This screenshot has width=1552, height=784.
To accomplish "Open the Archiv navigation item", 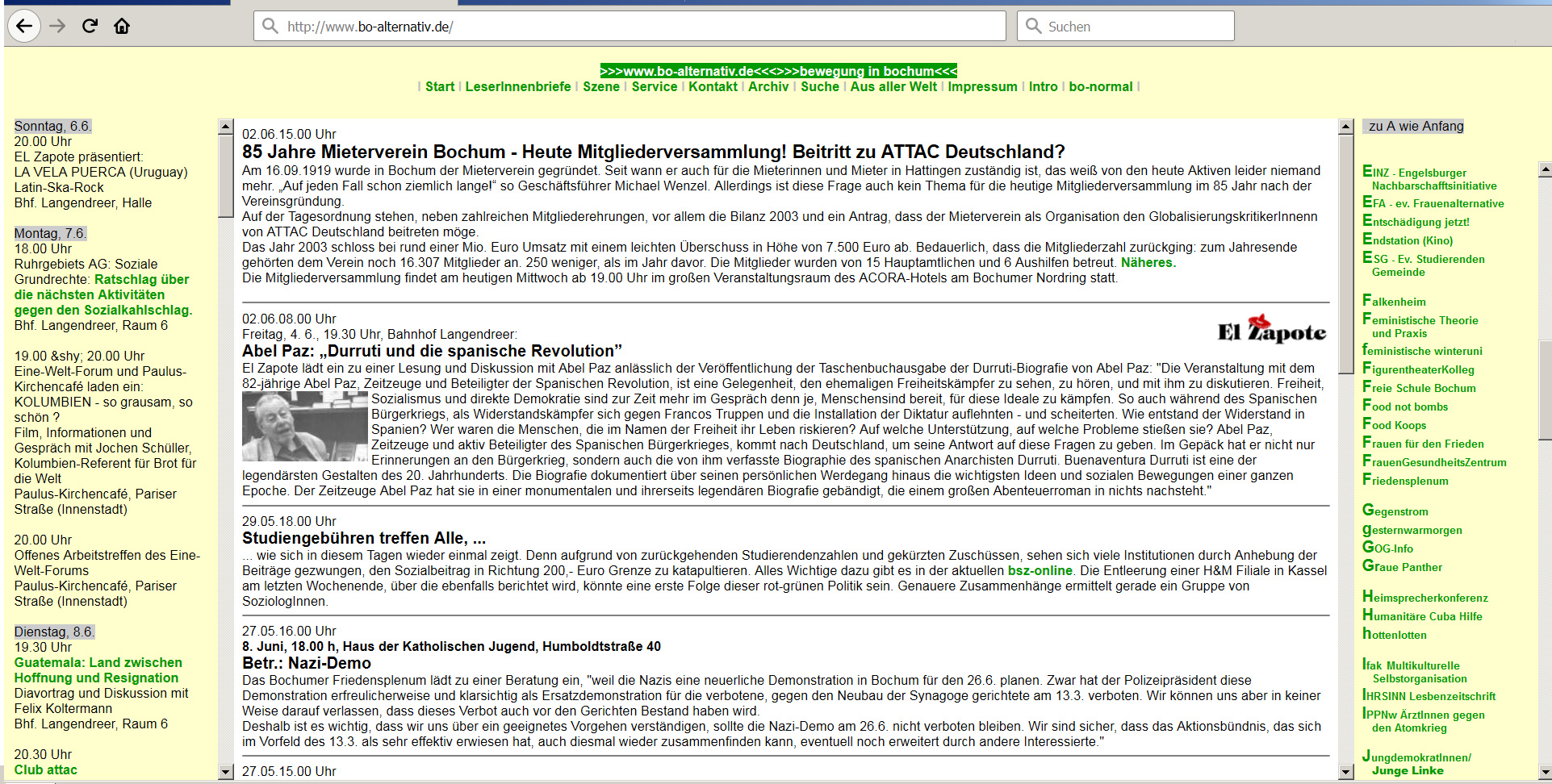I will (x=768, y=86).
